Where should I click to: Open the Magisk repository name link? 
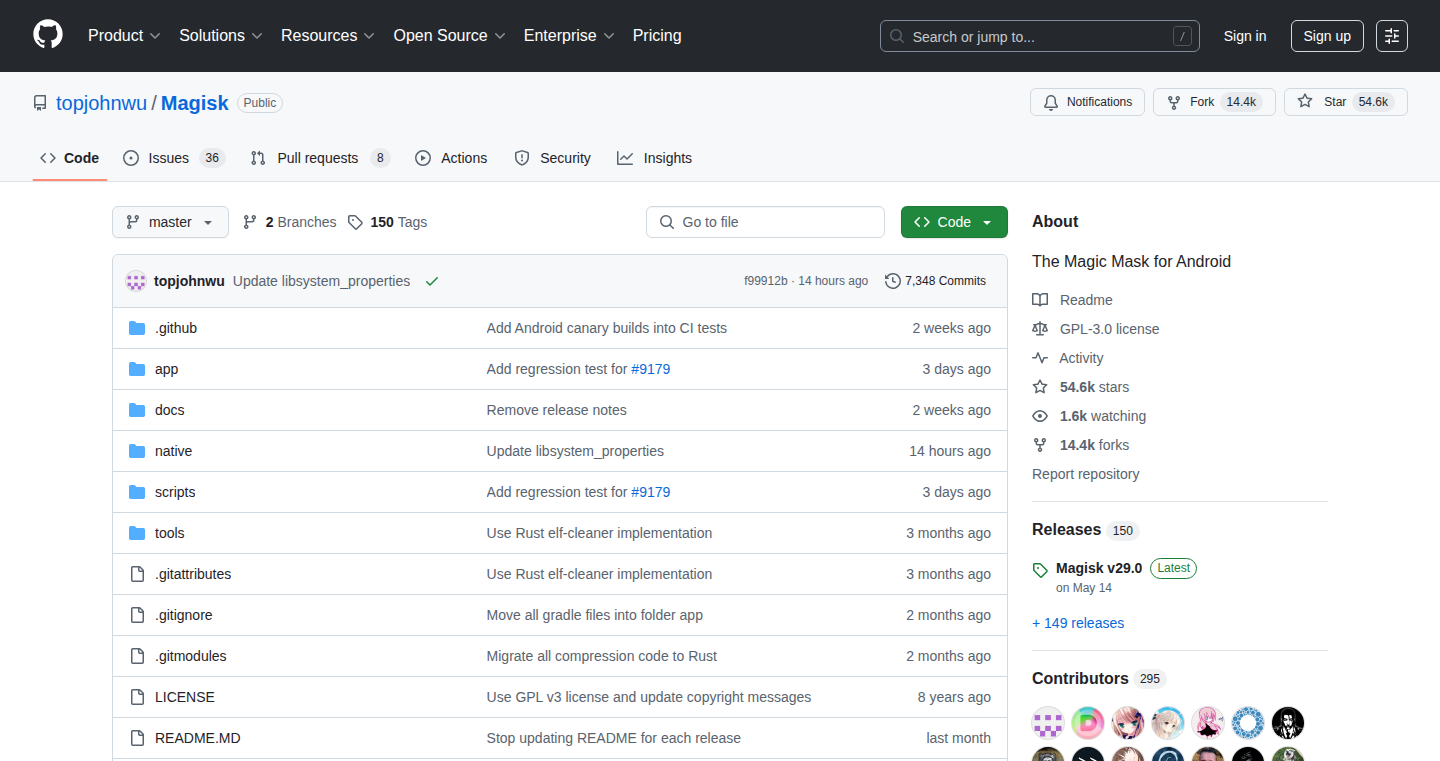(195, 103)
